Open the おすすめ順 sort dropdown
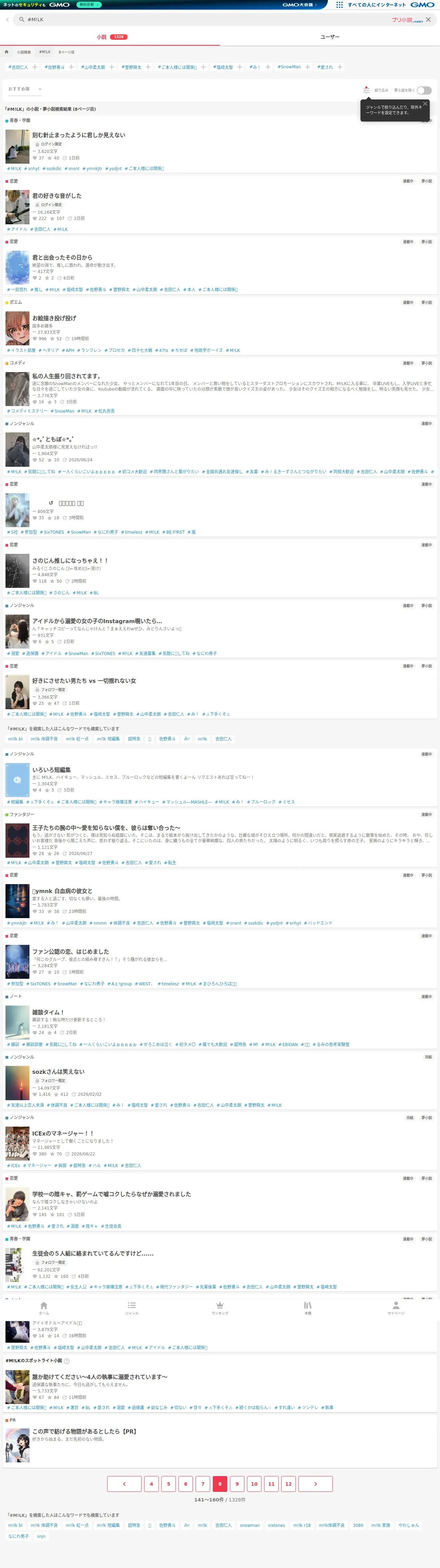The image size is (440, 1568). (25, 89)
